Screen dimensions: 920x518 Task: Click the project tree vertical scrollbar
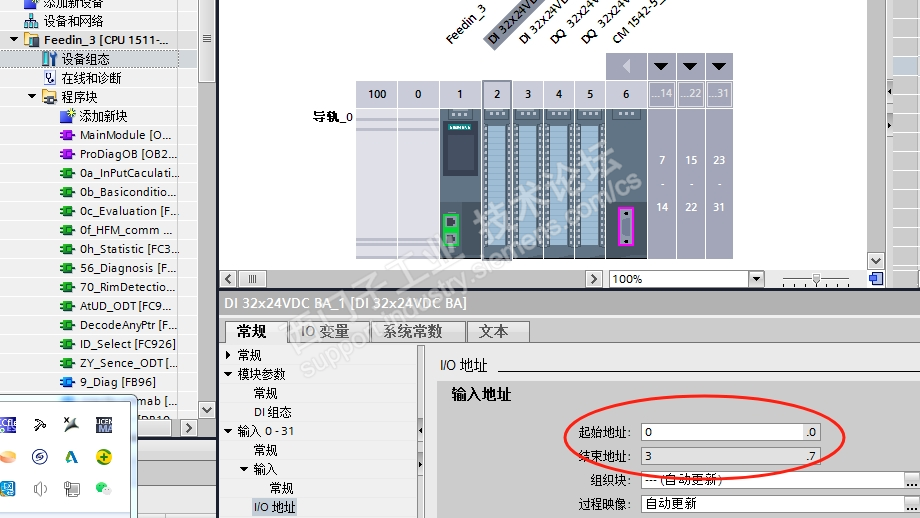point(207,41)
